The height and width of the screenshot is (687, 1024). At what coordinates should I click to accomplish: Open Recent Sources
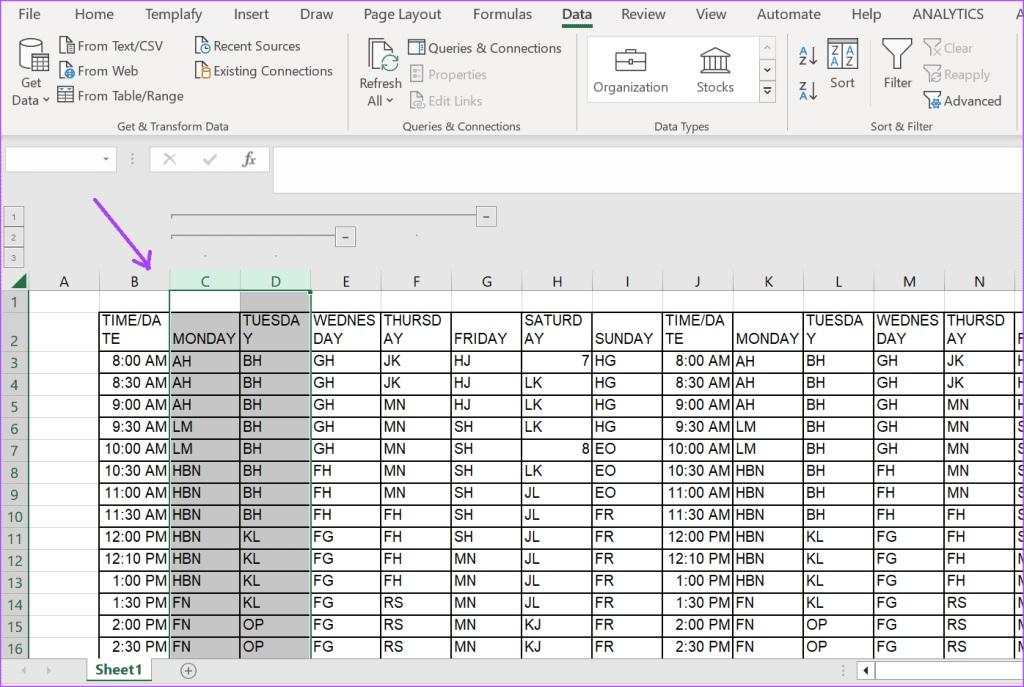click(x=248, y=46)
